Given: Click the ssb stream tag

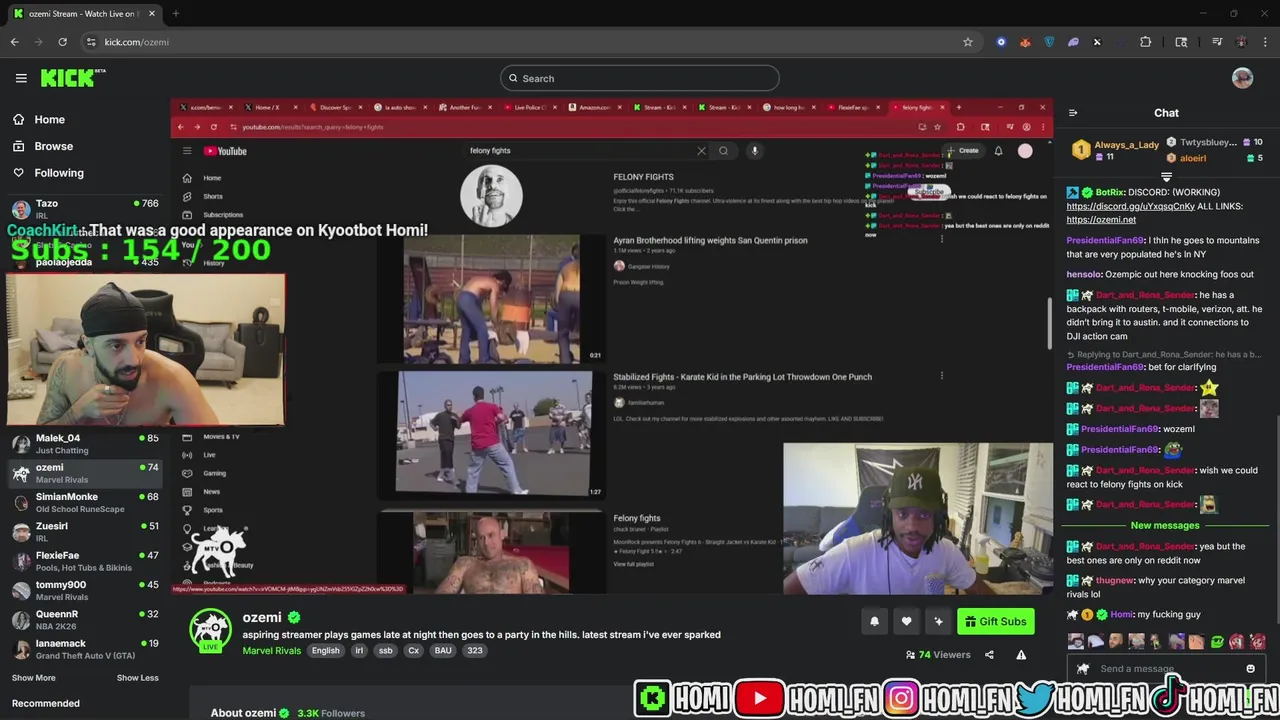Looking at the screenshot, I should click(x=385, y=650).
